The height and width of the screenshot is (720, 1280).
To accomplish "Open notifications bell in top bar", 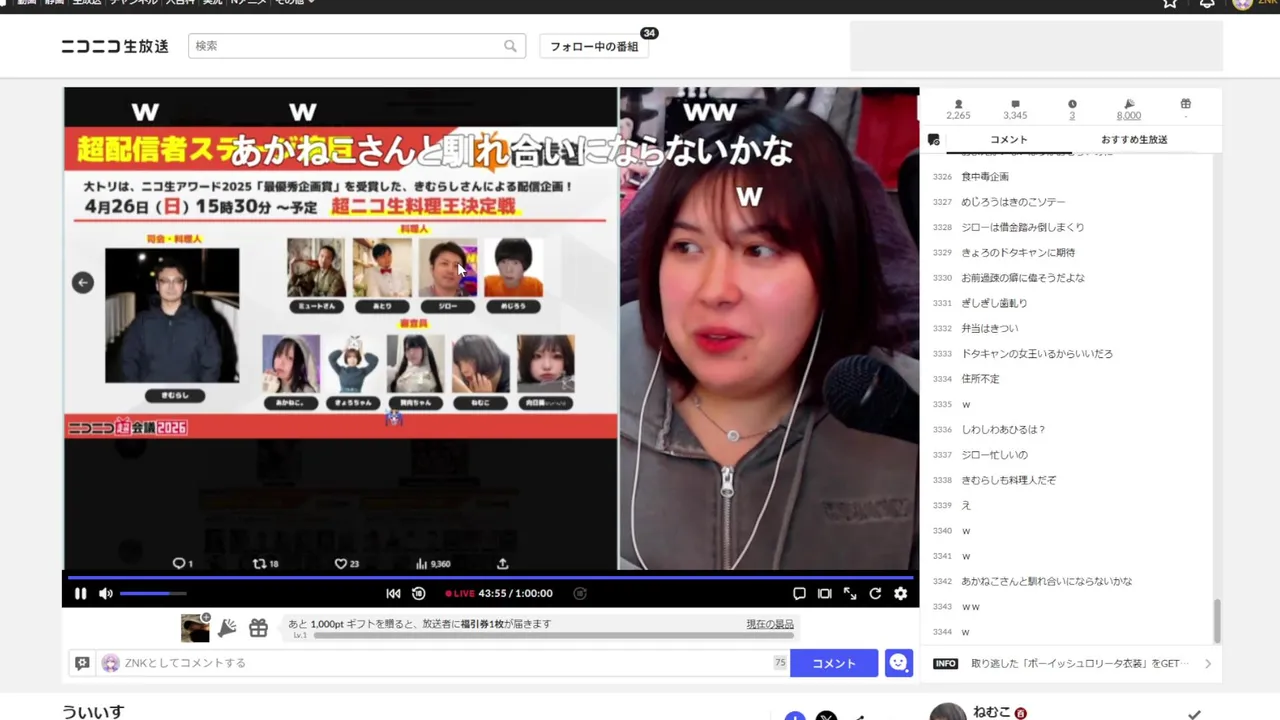I will tap(1207, 4).
